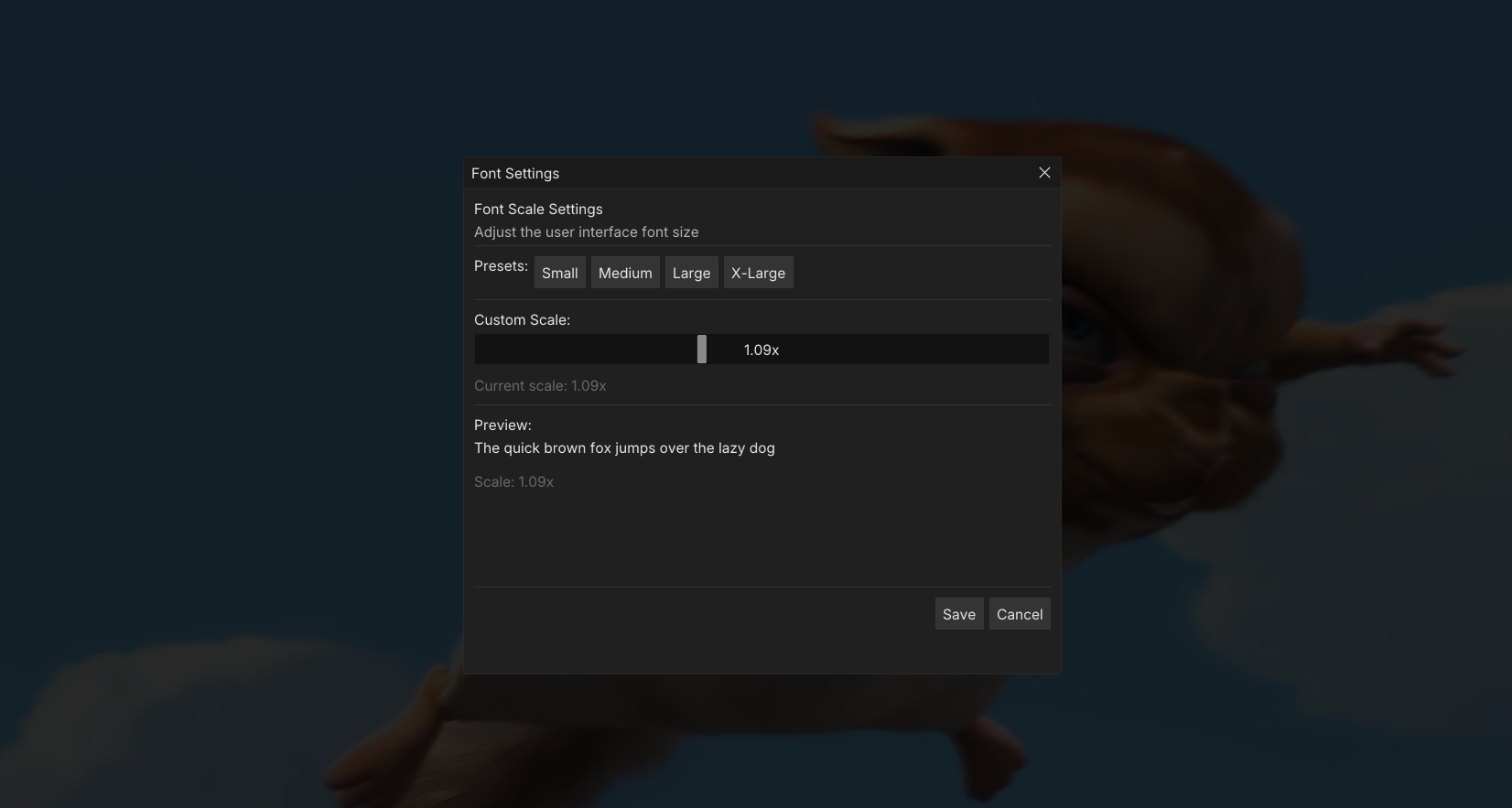Screen dimensions: 1512x808
Task: Click the slider track right of the 1.09x value
Action: click(915, 350)
